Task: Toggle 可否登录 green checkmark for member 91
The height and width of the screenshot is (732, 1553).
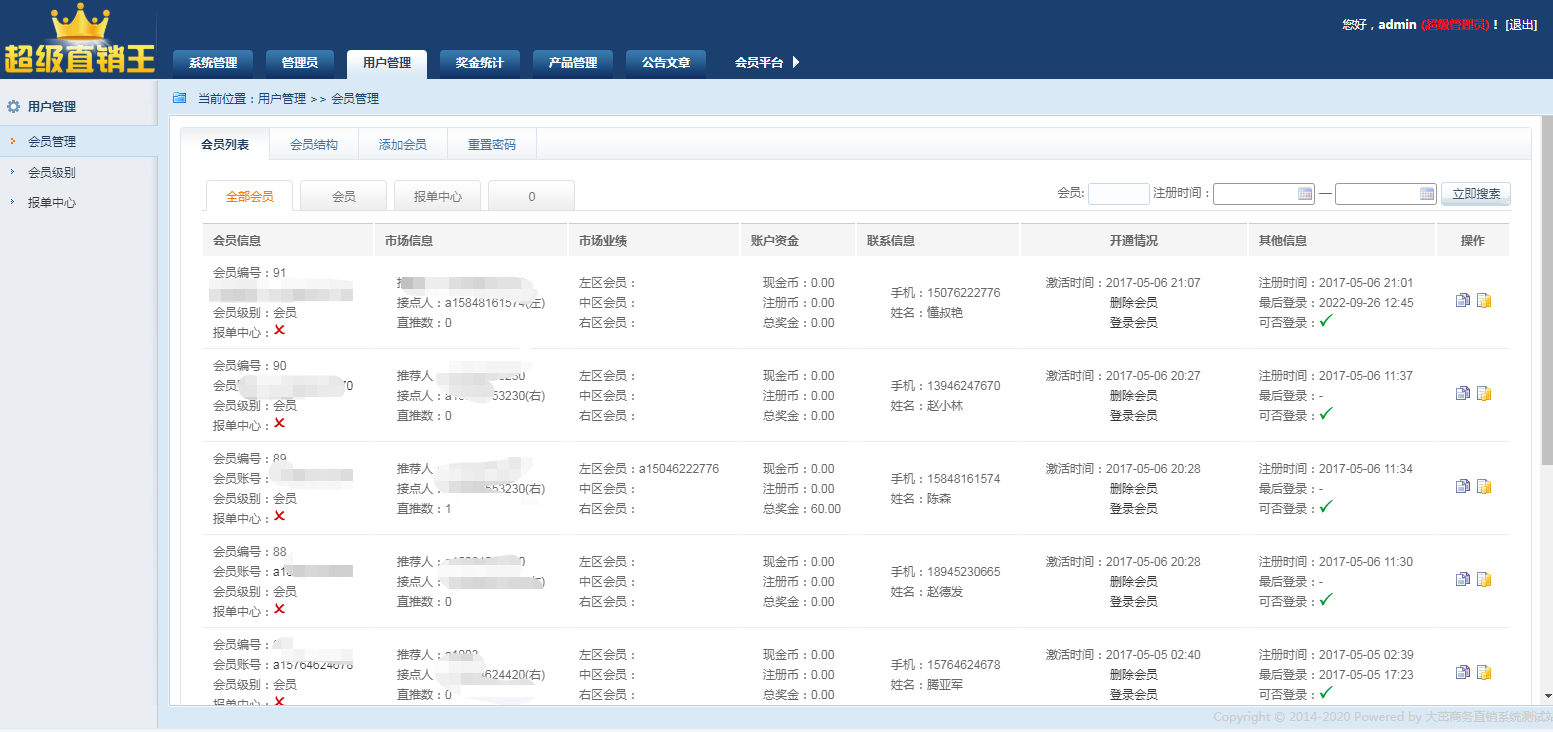Action: click(x=1326, y=322)
